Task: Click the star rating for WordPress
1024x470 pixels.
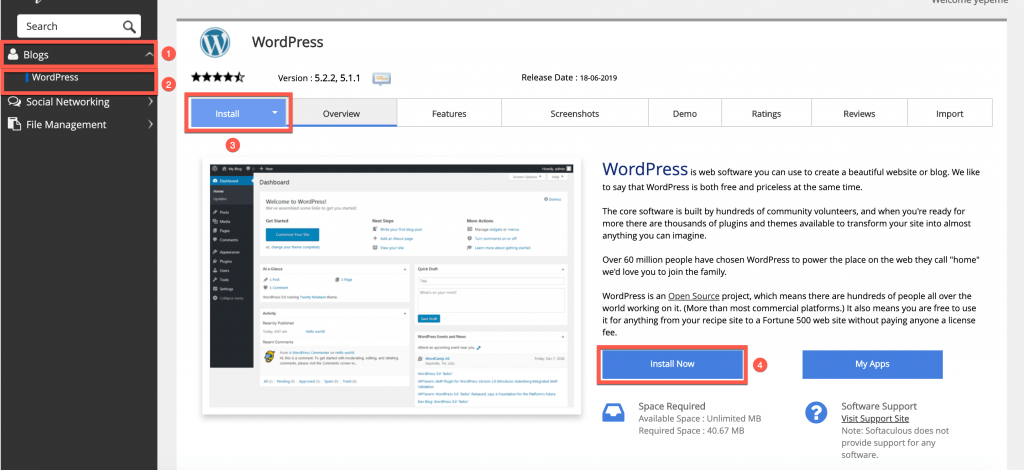Action: coord(217,77)
